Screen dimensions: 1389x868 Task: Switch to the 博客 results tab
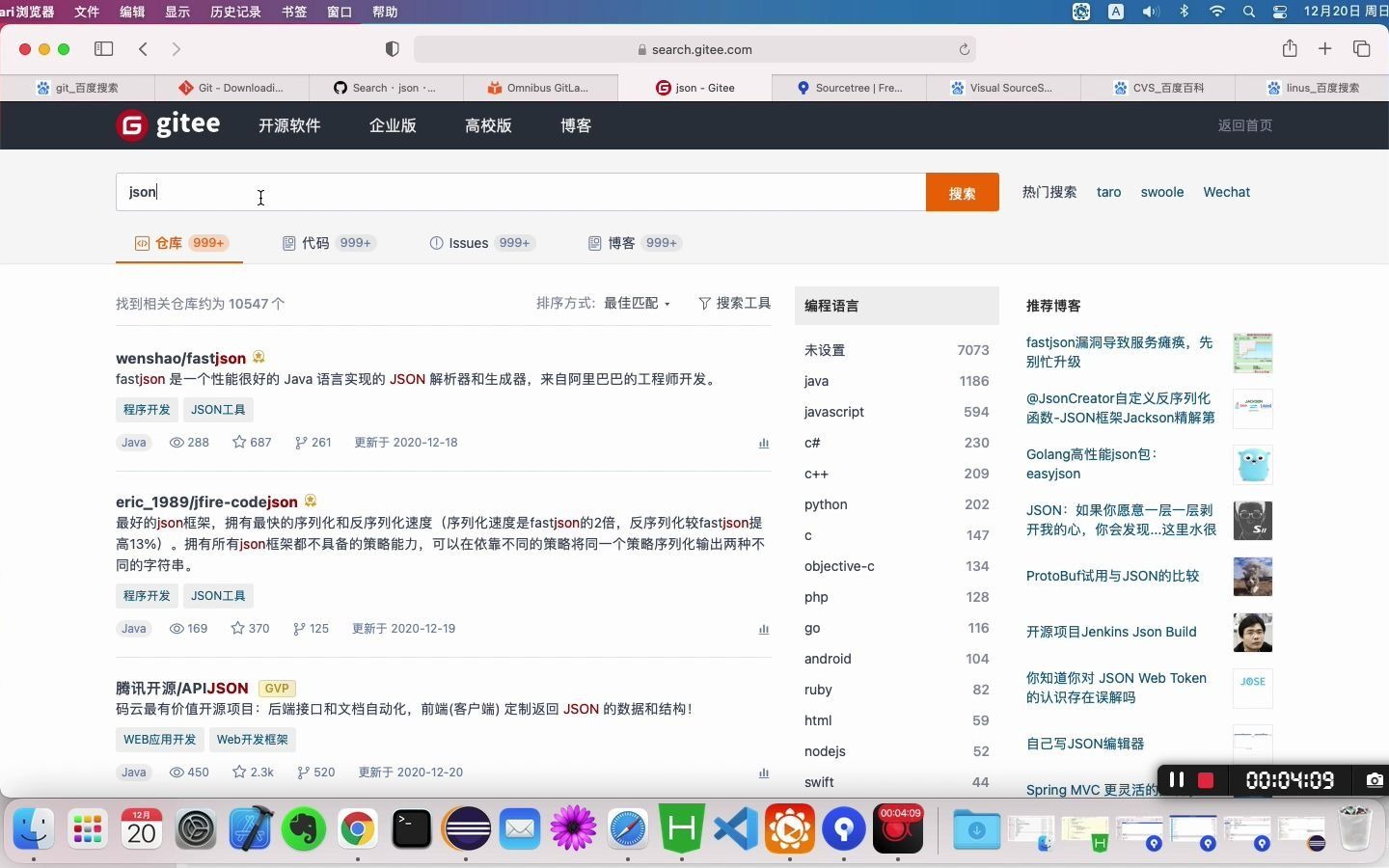tap(635, 243)
